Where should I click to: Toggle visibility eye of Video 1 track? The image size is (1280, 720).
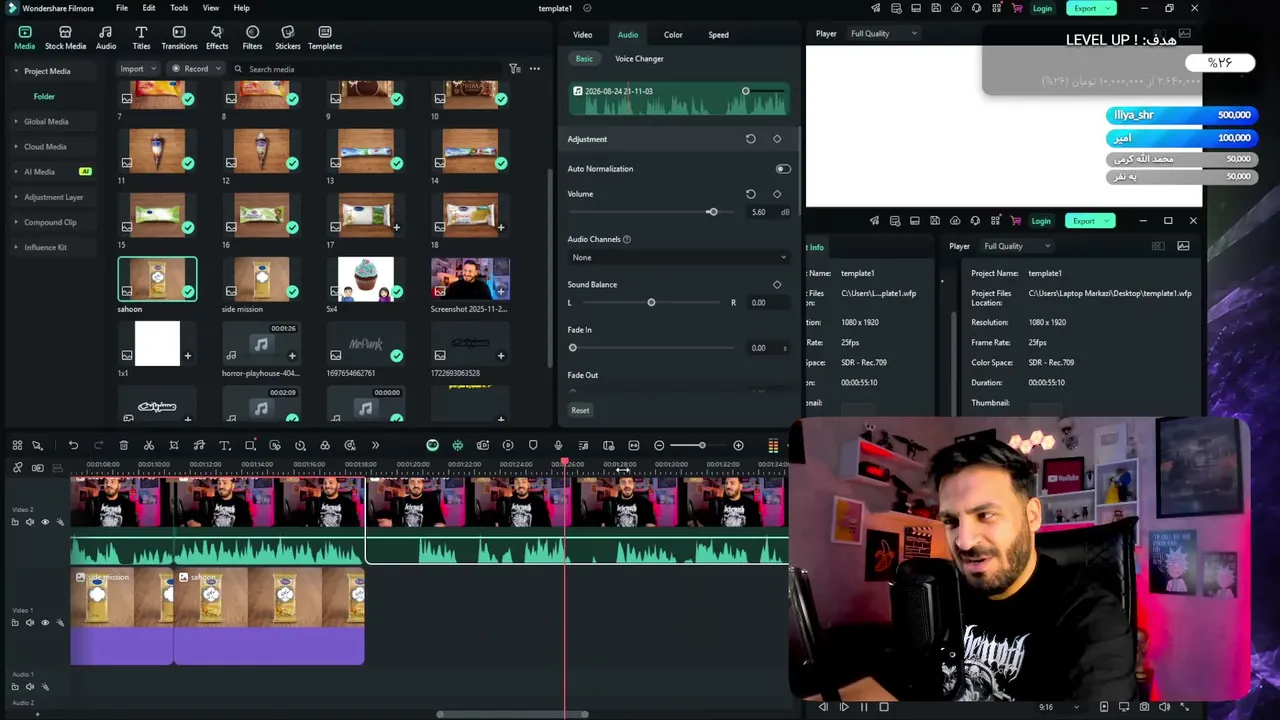44,622
